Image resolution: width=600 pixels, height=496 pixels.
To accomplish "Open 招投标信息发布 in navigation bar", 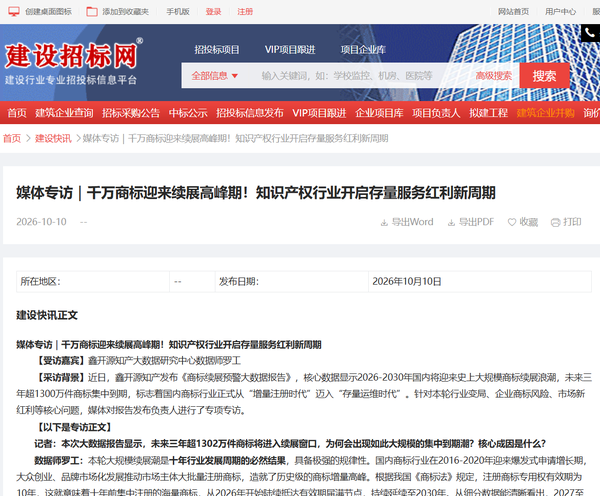I will coord(249,113).
